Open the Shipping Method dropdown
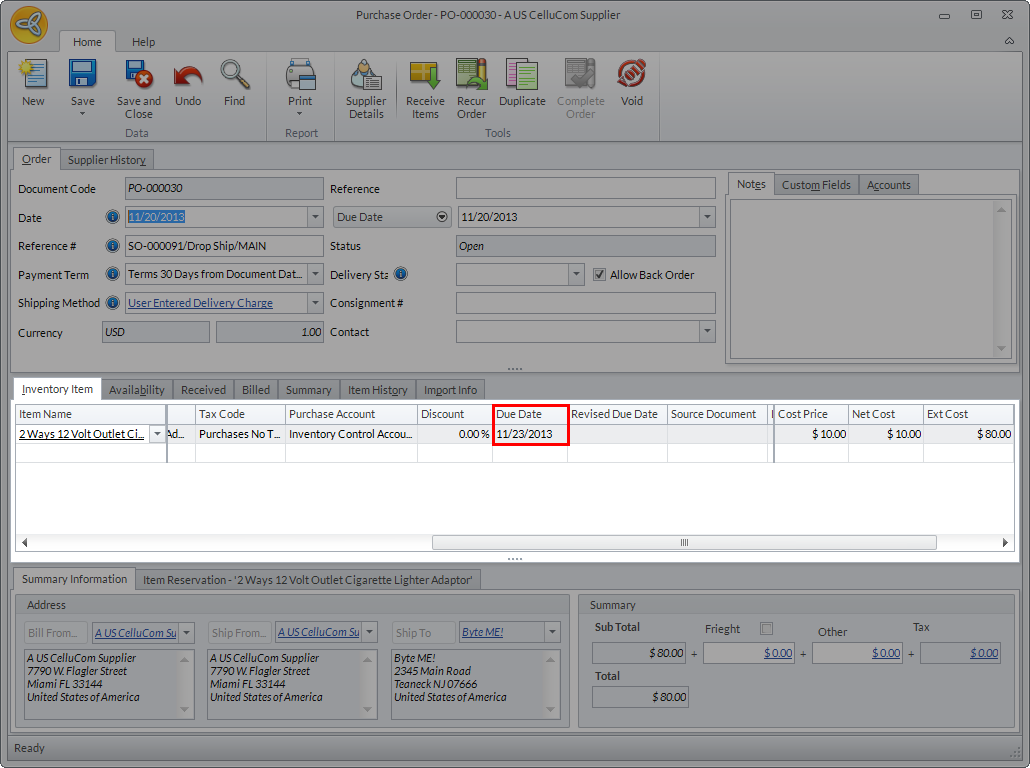Image resolution: width=1030 pixels, height=768 pixels. click(315, 303)
